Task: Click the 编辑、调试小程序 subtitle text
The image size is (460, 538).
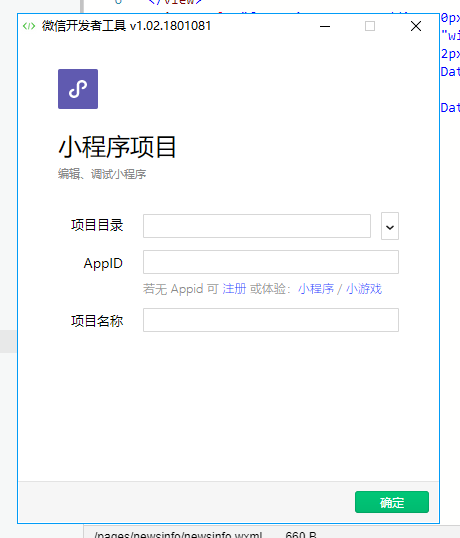Action: pyautogui.click(x=102, y=174)
